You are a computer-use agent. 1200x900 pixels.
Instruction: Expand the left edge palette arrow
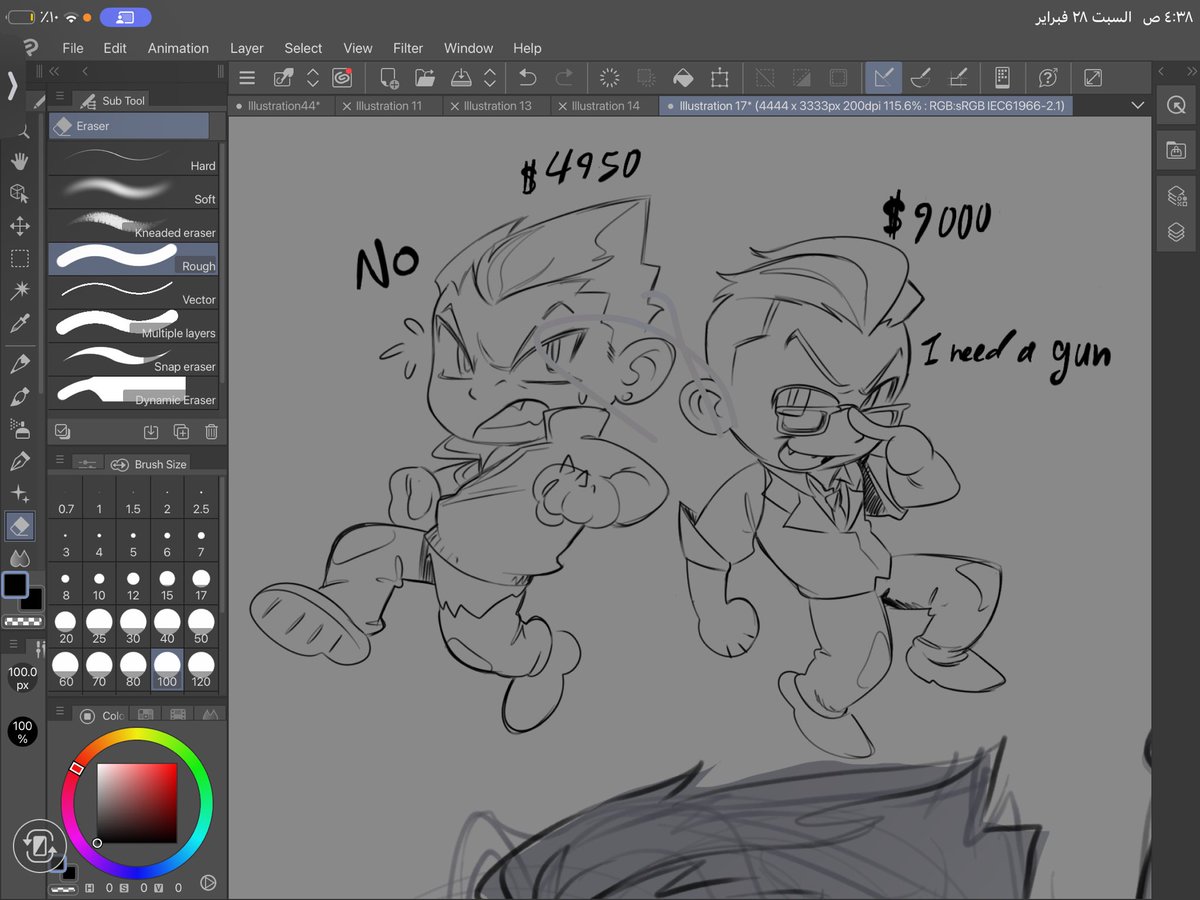(12, 86)
